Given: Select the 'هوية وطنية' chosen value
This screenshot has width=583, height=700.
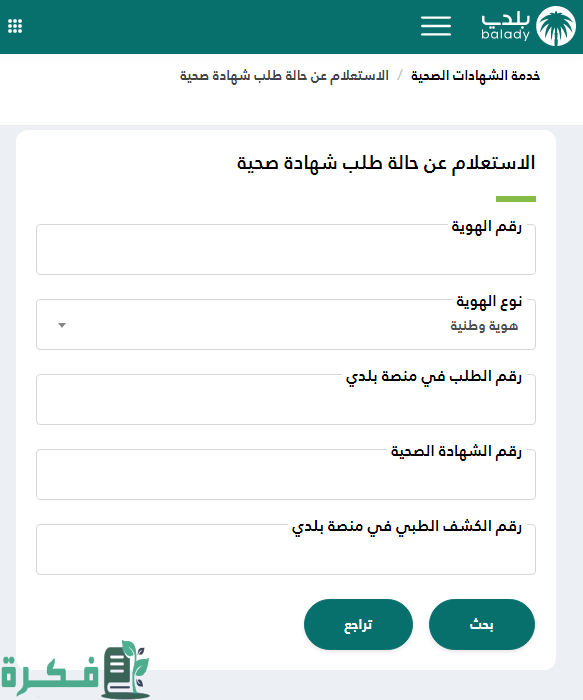Looking at the screenshot, I should click(x=484, y=326).
